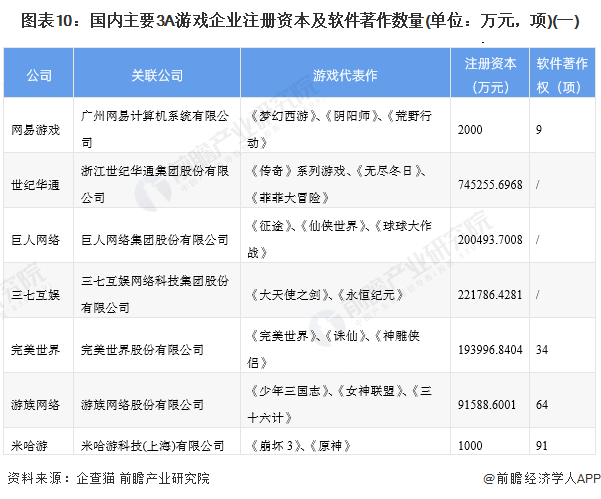Click copyright count 34
Screen dimensions: 601x499
(562, 345)
